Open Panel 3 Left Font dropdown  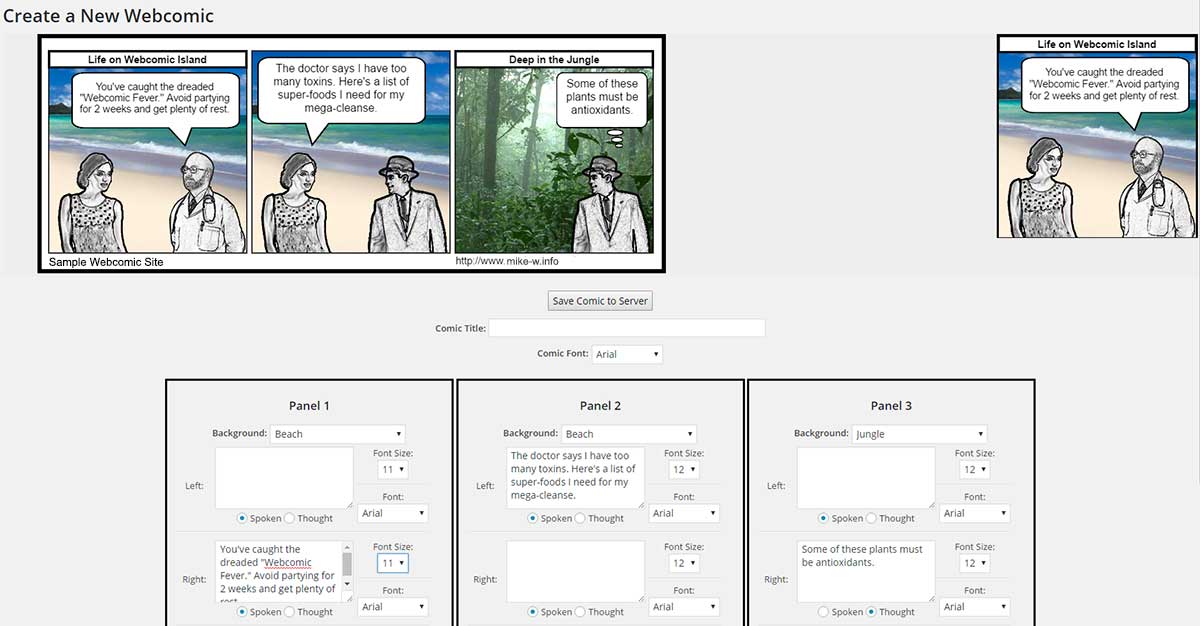click(x=975, y=513)
